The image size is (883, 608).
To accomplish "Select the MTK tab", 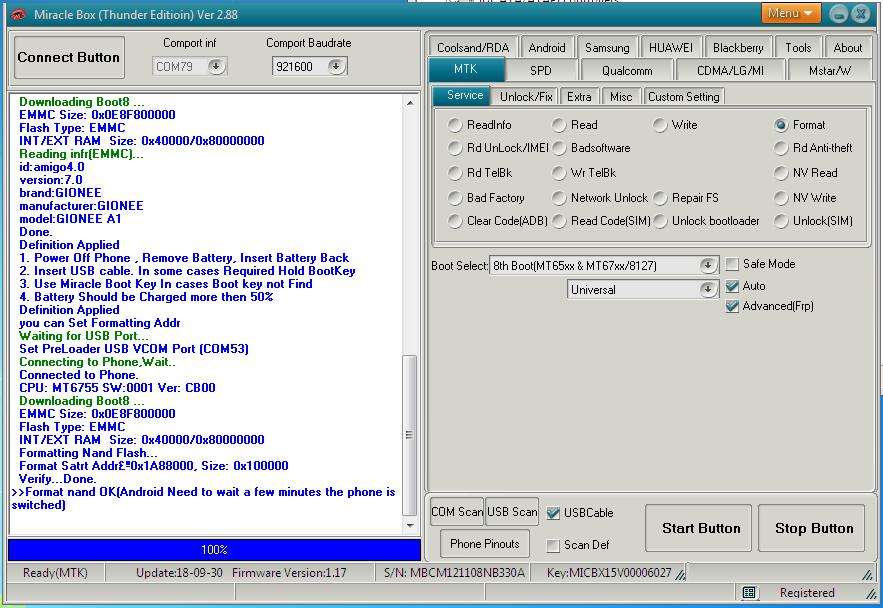I will tap(466, 69).
